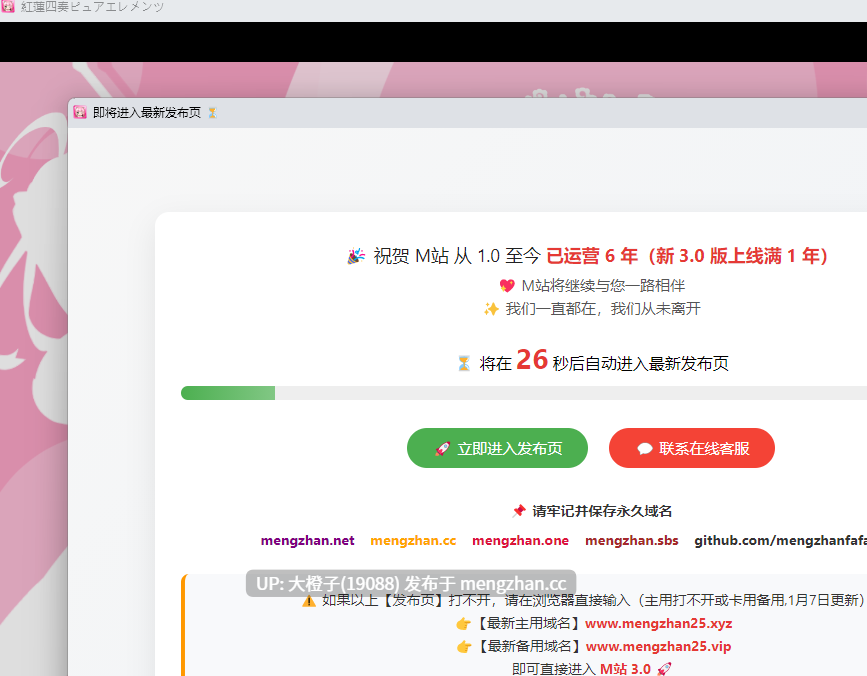Open the mengzhan.one domain link
The image size is (867, 676).
click(x=520, y=541)
